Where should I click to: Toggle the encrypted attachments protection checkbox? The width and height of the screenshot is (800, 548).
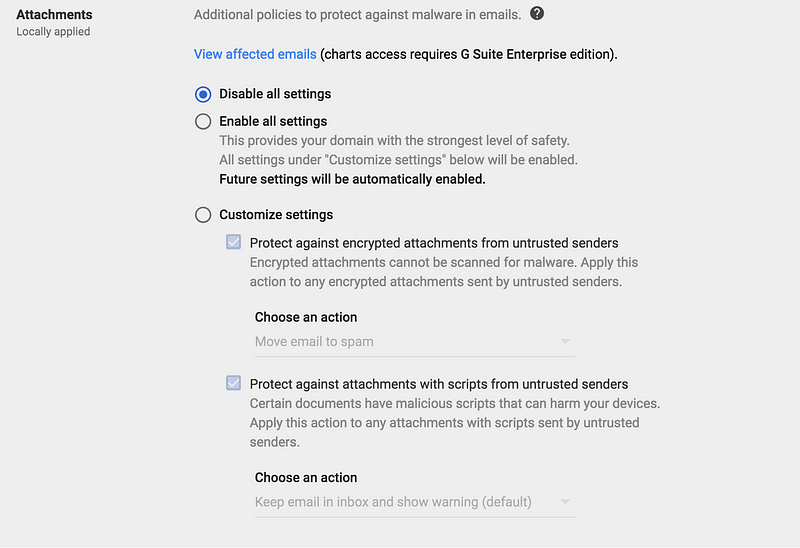233,242
